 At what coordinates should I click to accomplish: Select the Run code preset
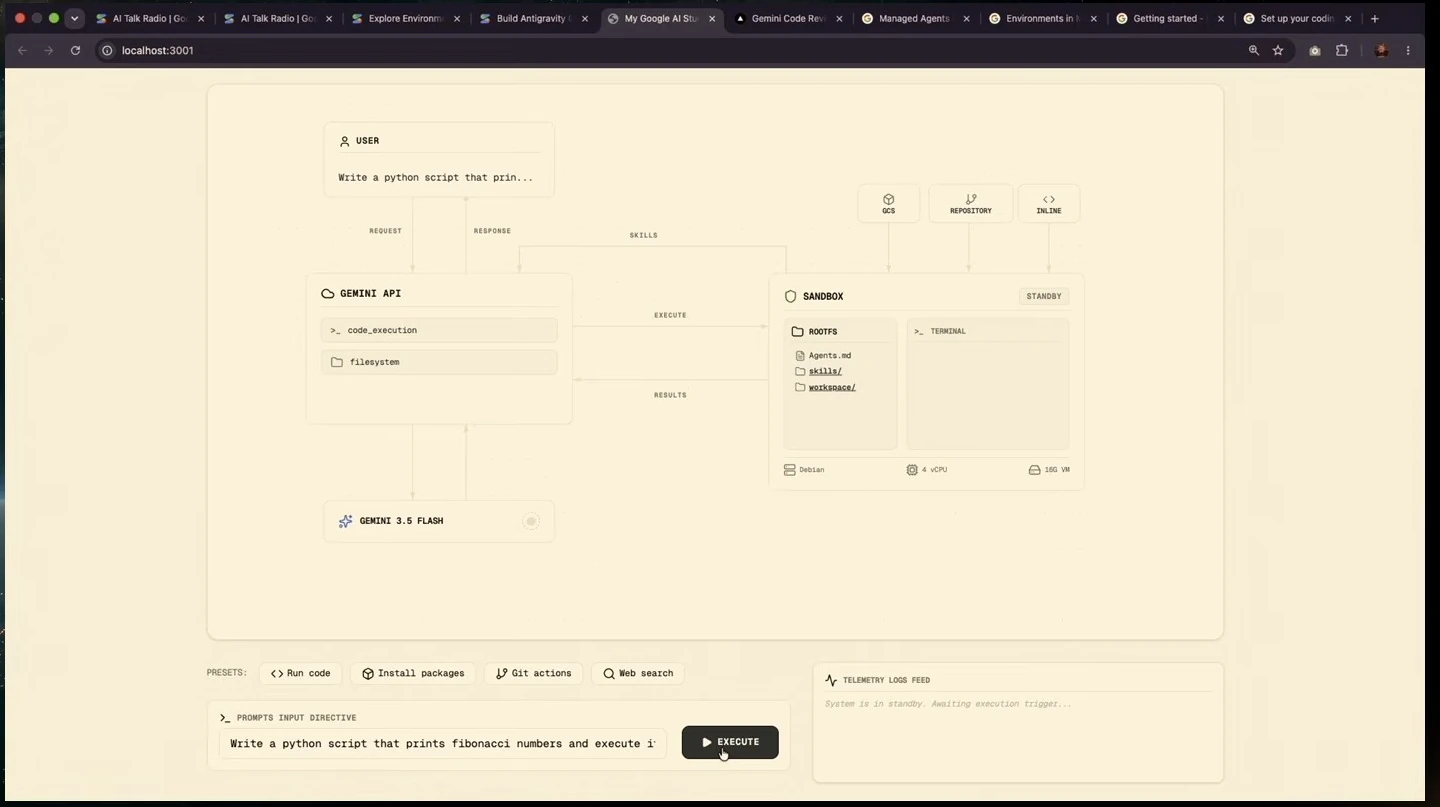click(x=300, y=673)
